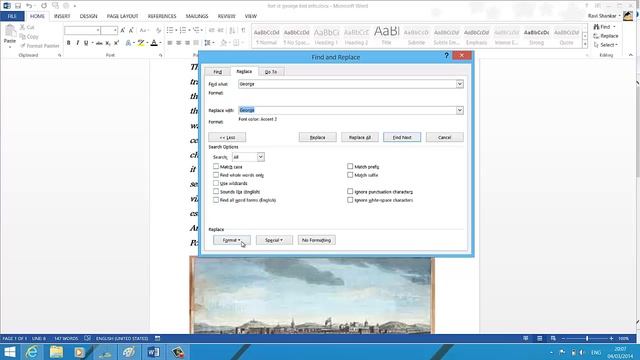640x360 pixels.
Task: Decrease font size with Shrink Font
Action: (131, 31)
